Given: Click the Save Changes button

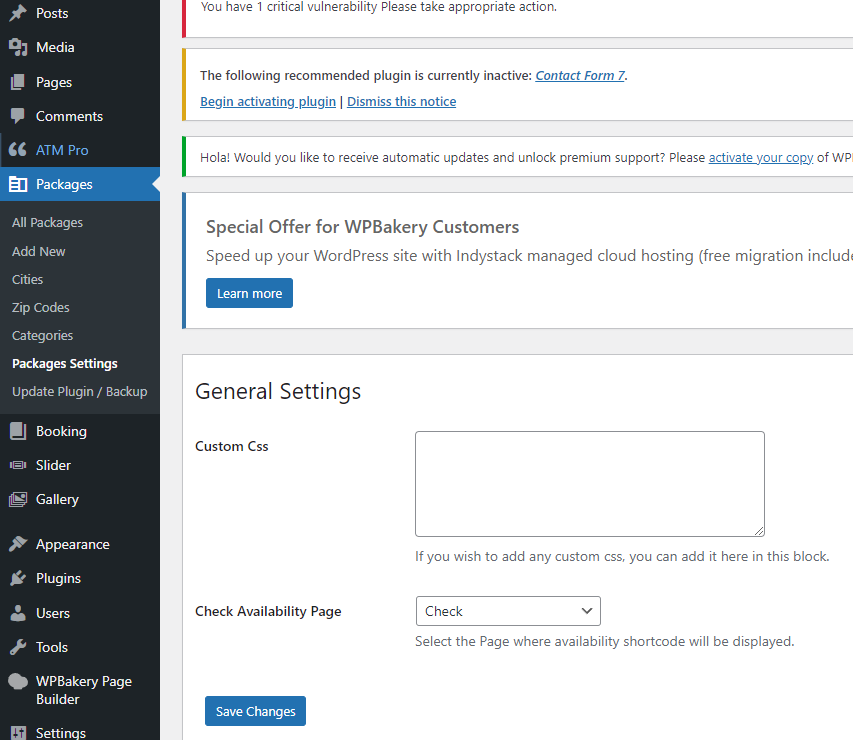Looking at the screenshot, I should coord(255,711).
